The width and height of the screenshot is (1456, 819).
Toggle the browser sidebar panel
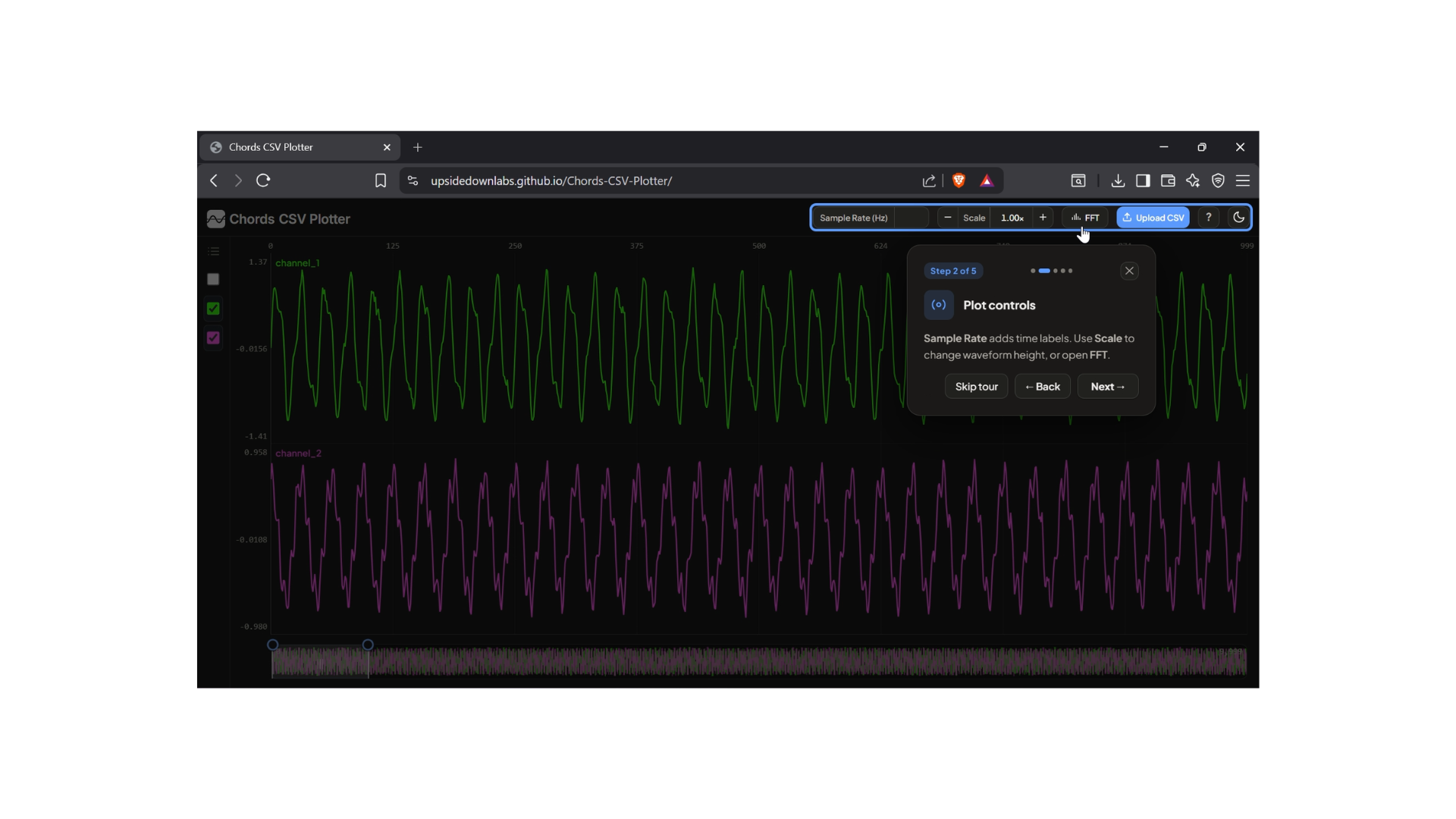click(x=1143, y=180)
